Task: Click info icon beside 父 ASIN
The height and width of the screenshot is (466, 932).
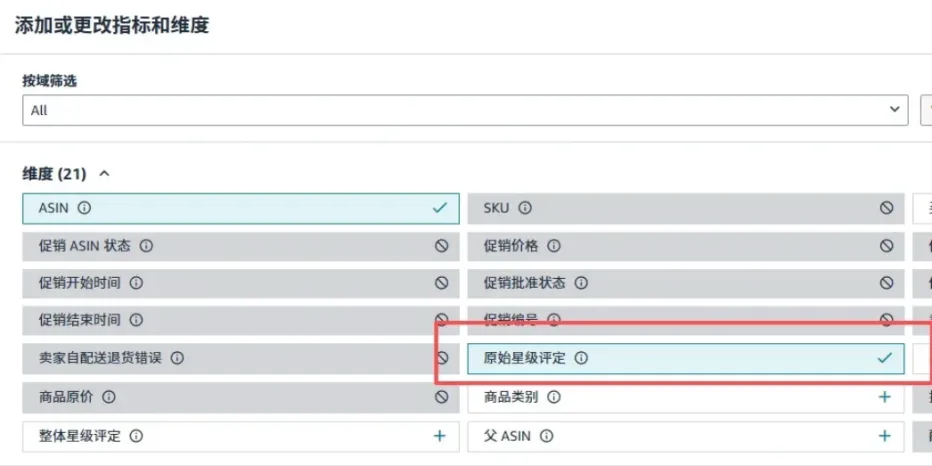Action: (x=547, y=436)
